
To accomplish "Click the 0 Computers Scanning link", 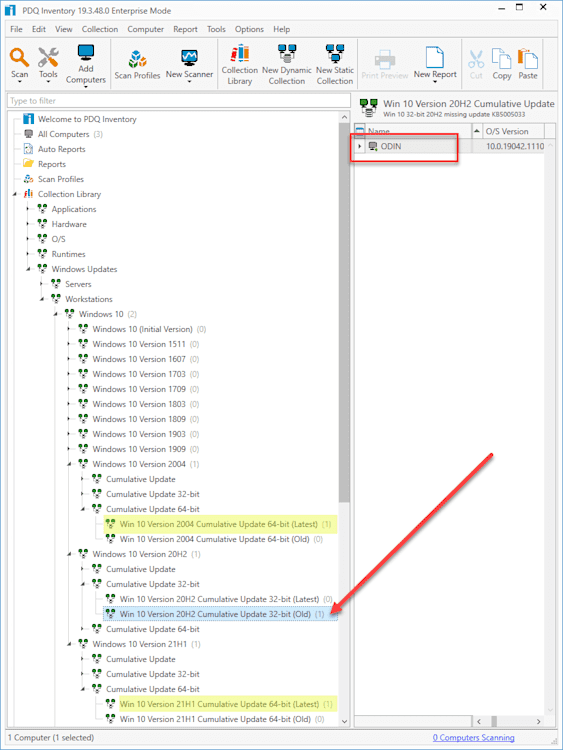I will tap(474, 738).
